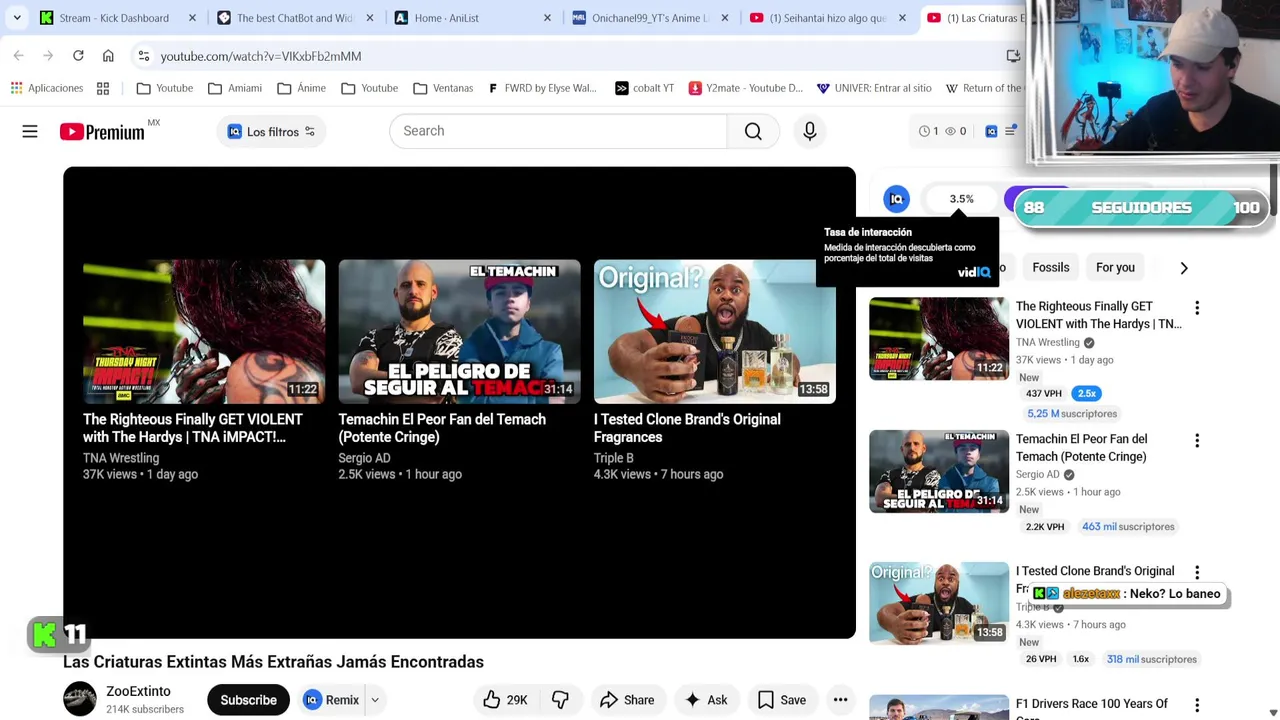1280x720 pixels.
Task: Open the Amiami bookmarks folder
Action: point(235,88)
